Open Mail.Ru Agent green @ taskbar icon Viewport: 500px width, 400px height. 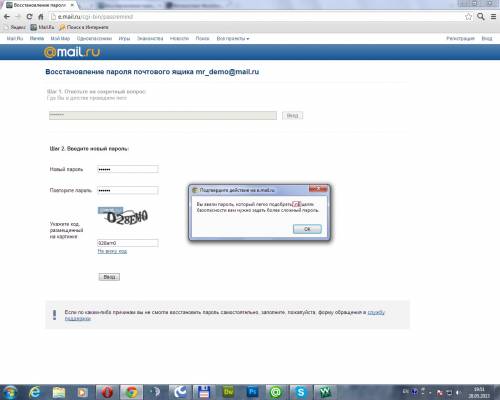276,392
